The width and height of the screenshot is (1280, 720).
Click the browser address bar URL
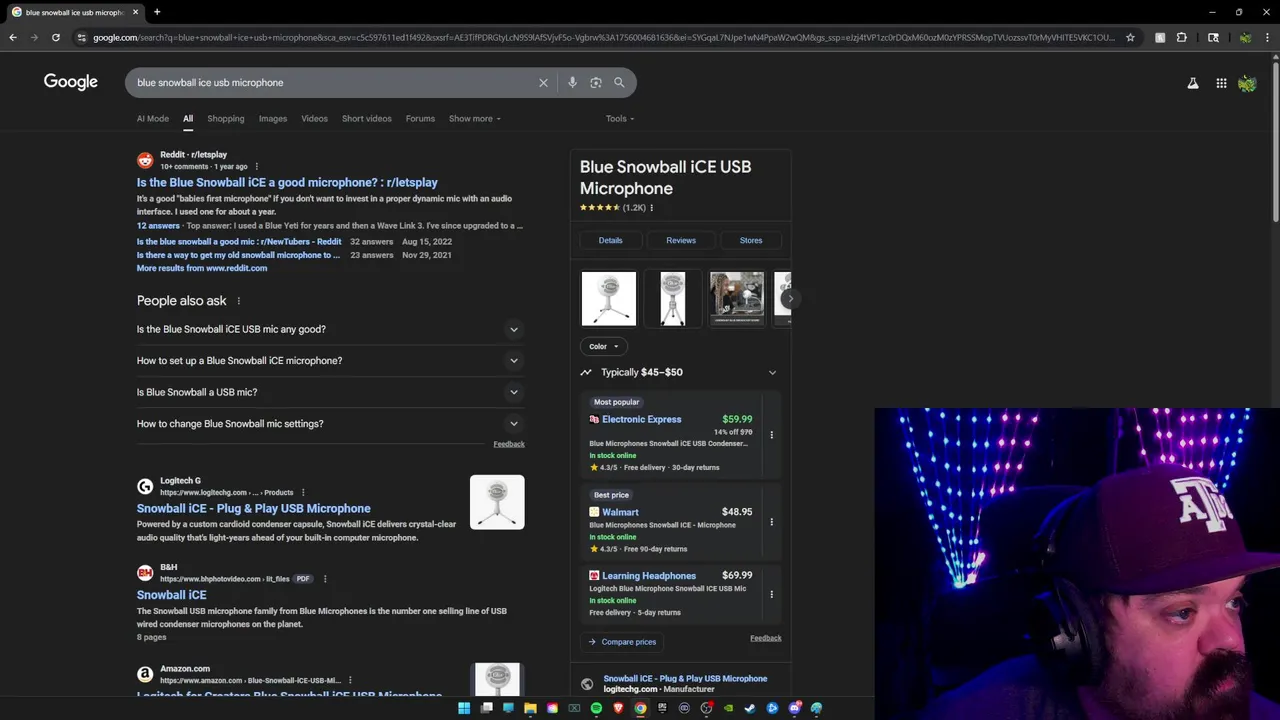pyautogui.click(x=603, y=37)
